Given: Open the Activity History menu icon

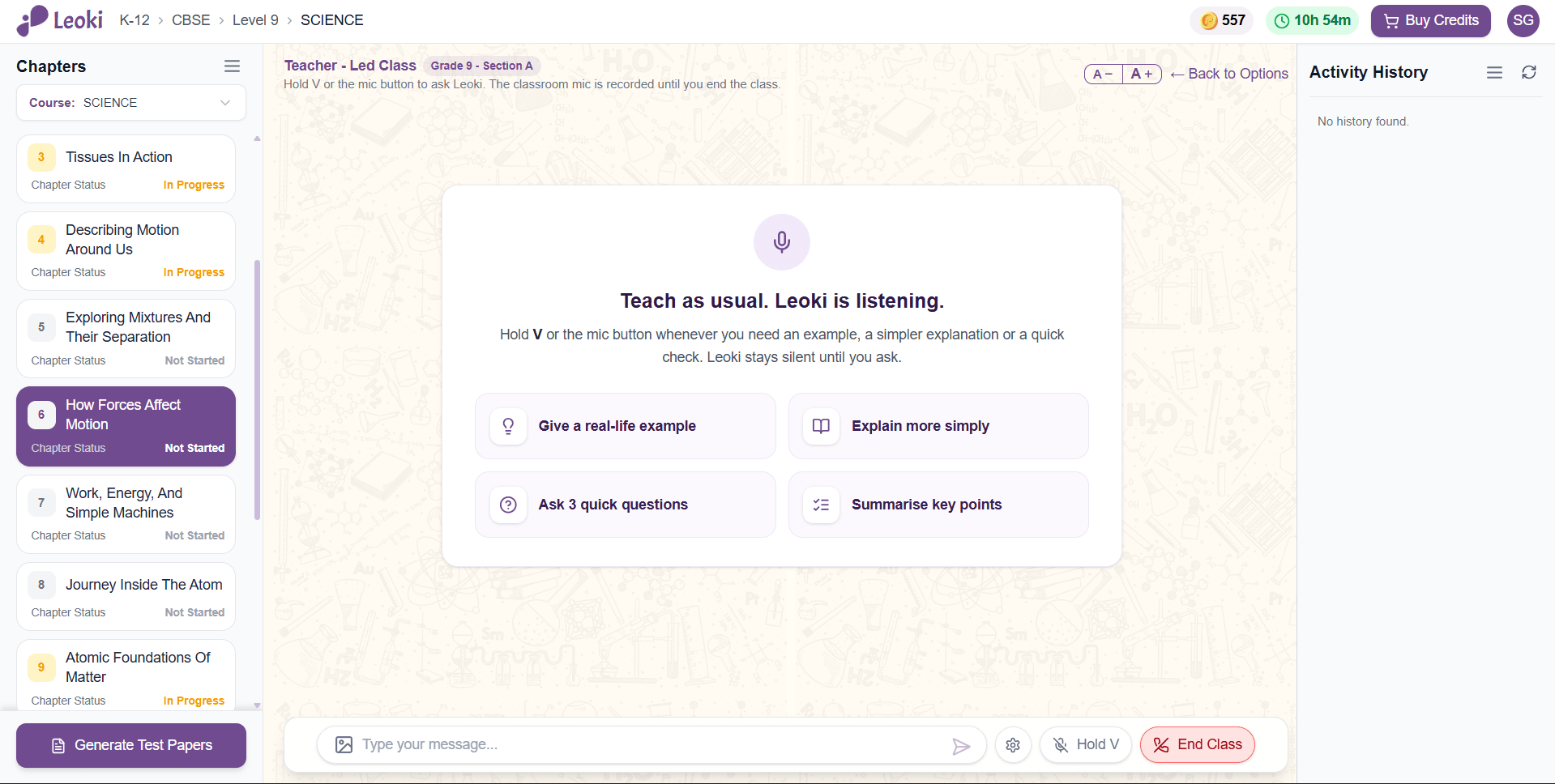Looking at the screenshot, I should pyautogui.click(x=1494, y=73).
